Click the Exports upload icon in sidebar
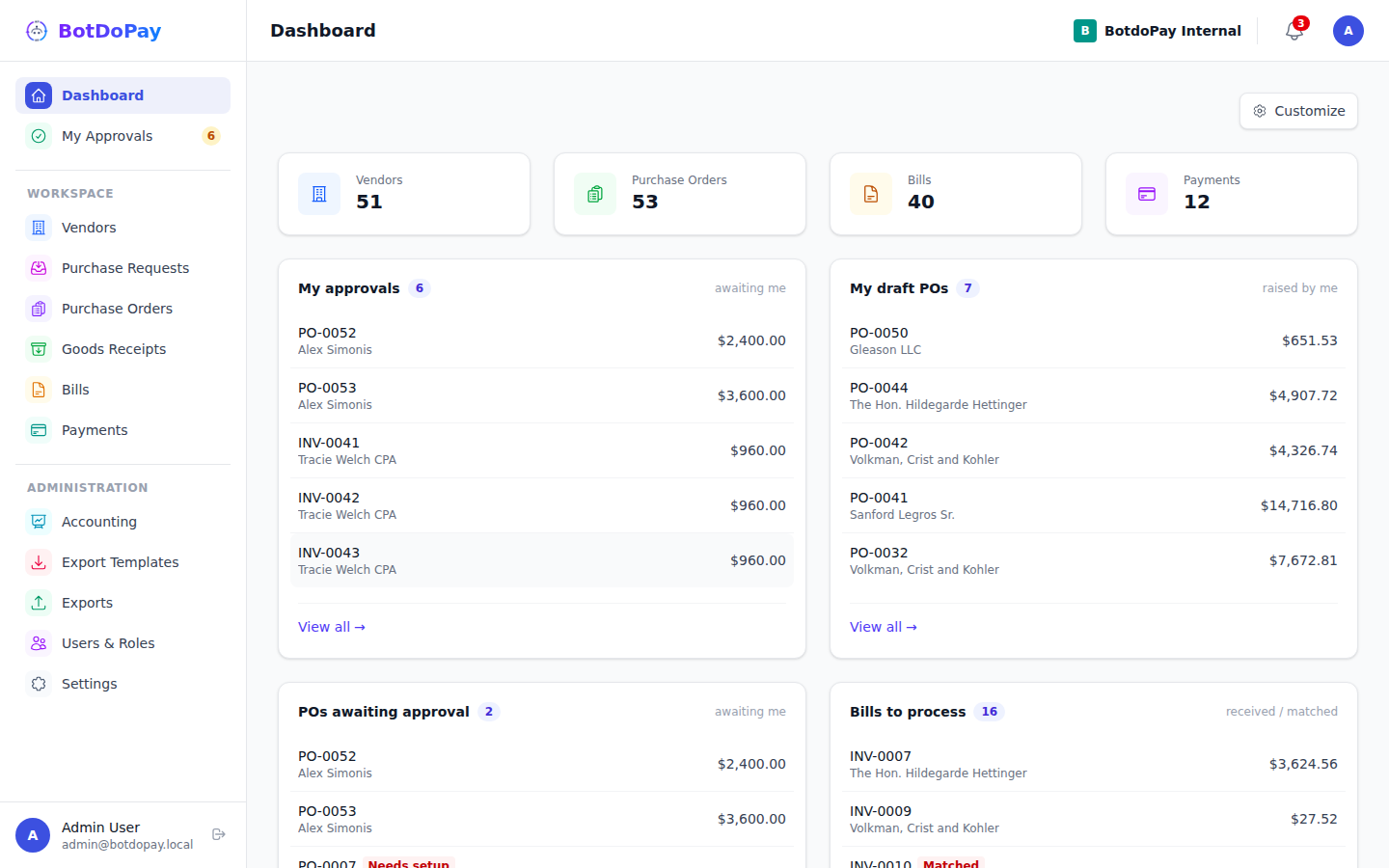 (x=39, y=603)
